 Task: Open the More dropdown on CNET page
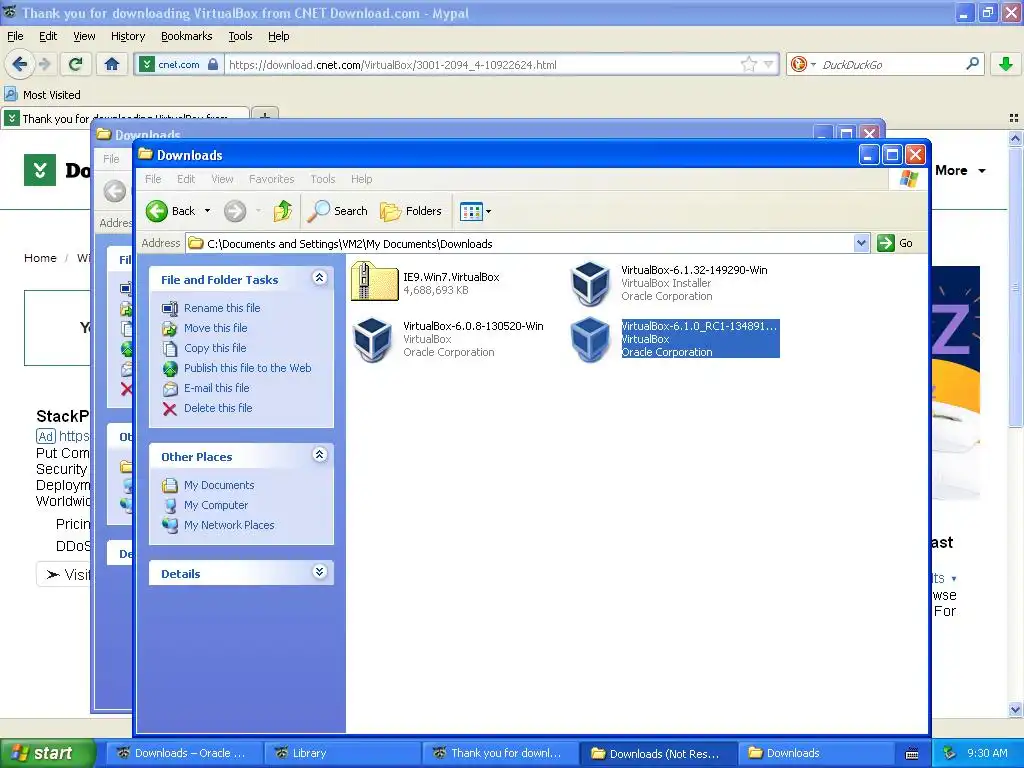[960, 170]
